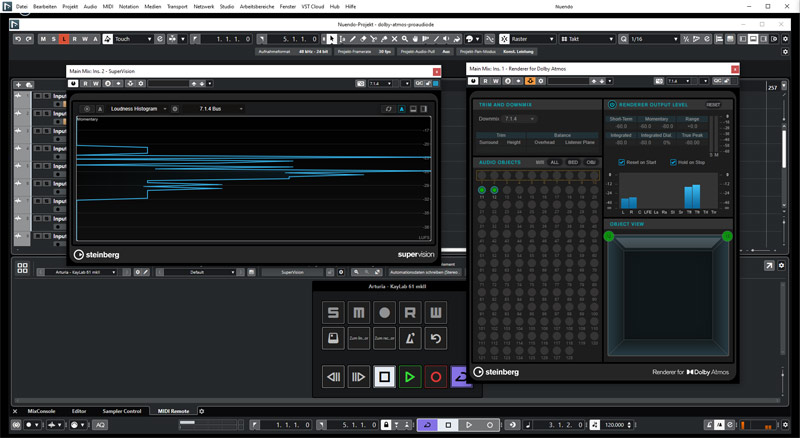Expand the Touch automation mode dropdown
800x438 pixels.
(133, 39)
